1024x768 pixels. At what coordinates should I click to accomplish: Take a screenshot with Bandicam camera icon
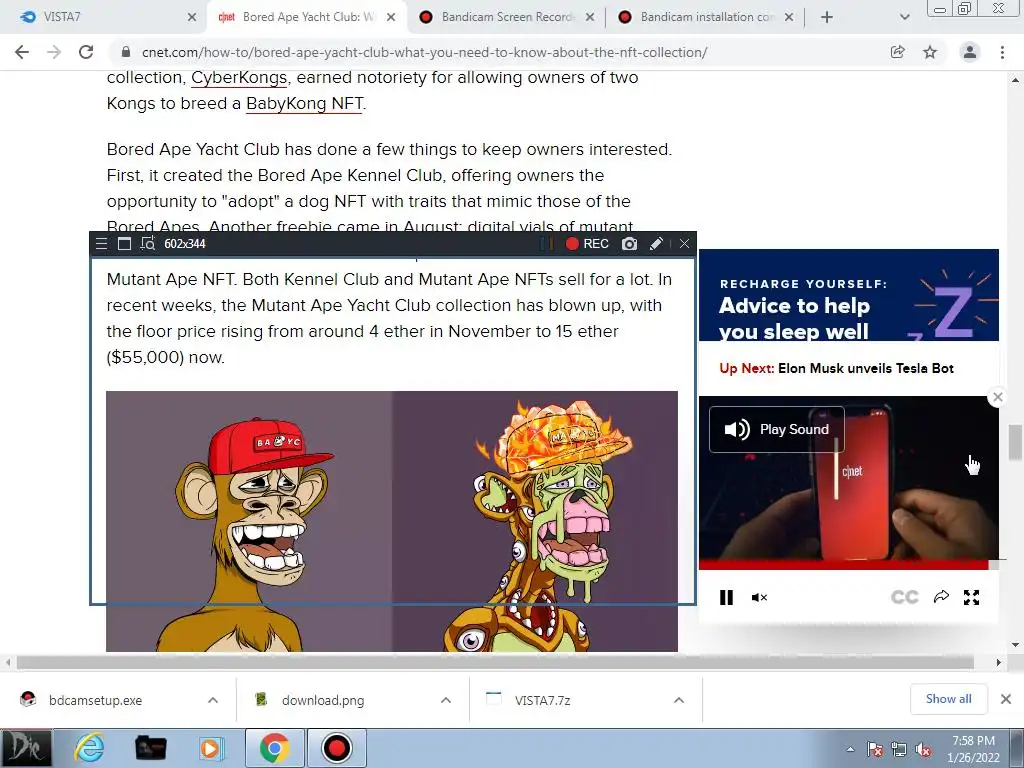coord(629,244)
